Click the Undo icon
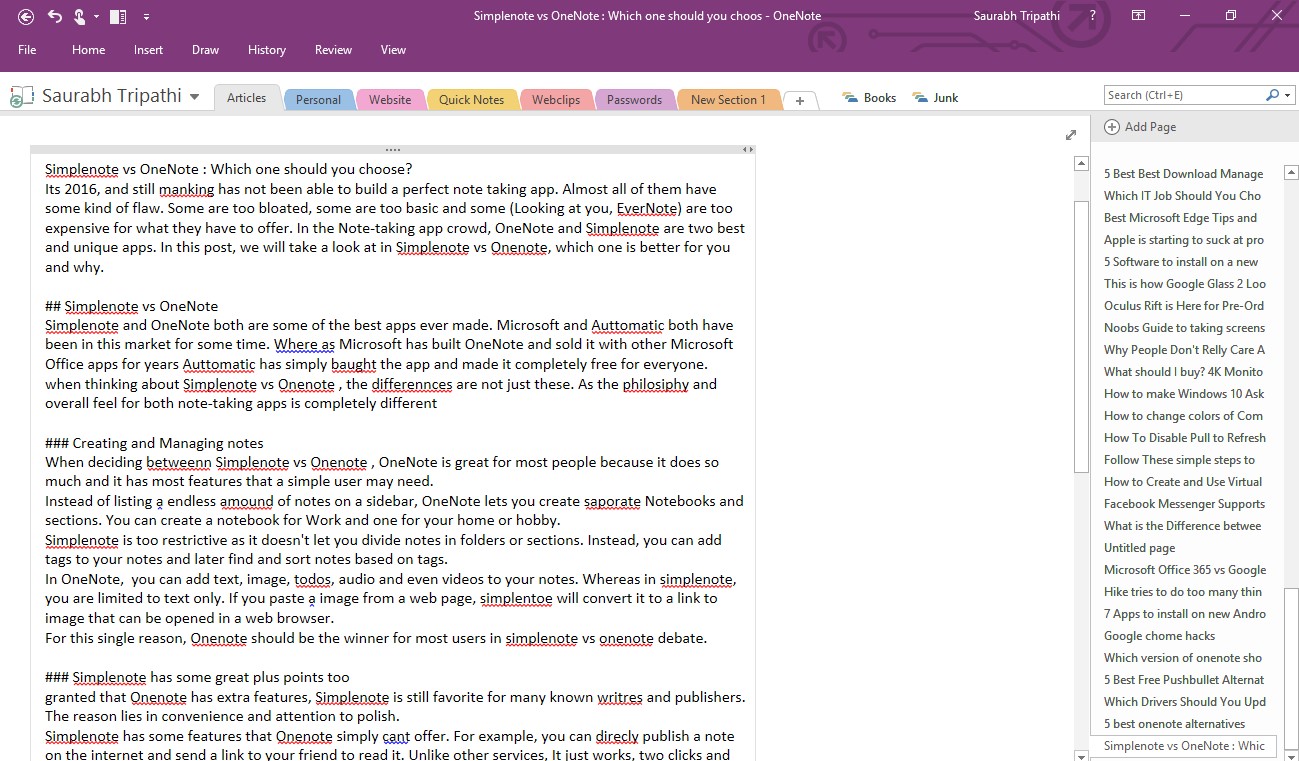 [55, 16]
